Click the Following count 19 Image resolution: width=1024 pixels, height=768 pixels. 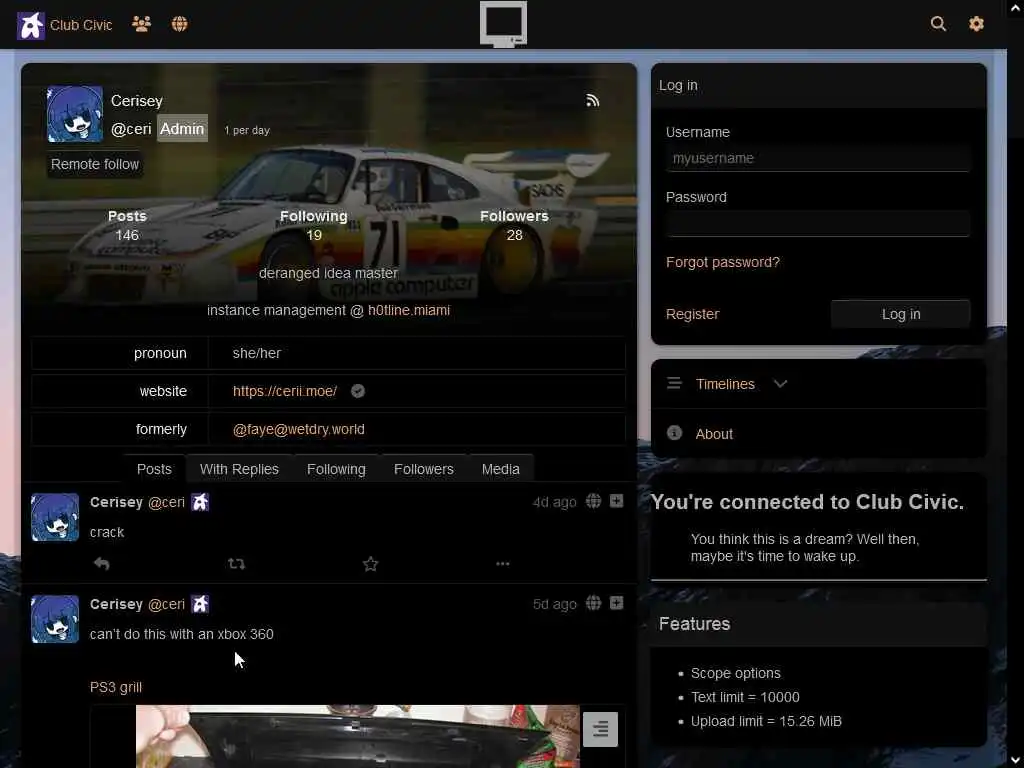pos(314,235)
